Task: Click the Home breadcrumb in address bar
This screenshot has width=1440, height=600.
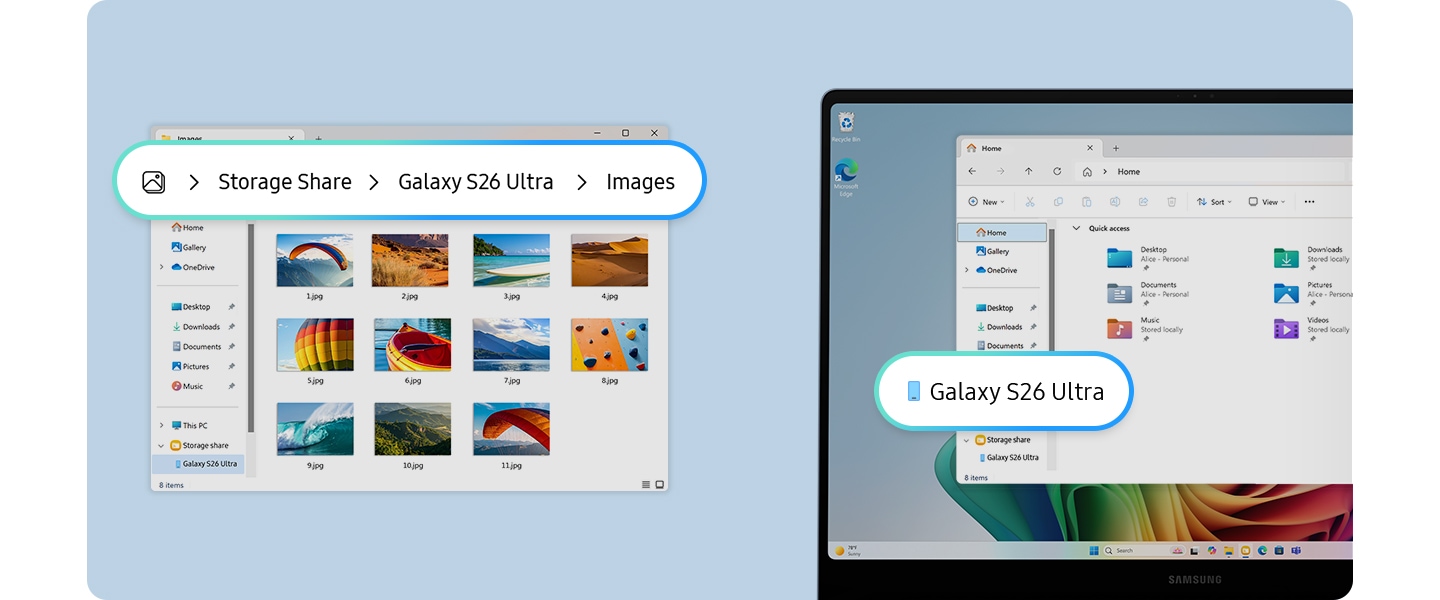Action: click(x=1128, y=172)
